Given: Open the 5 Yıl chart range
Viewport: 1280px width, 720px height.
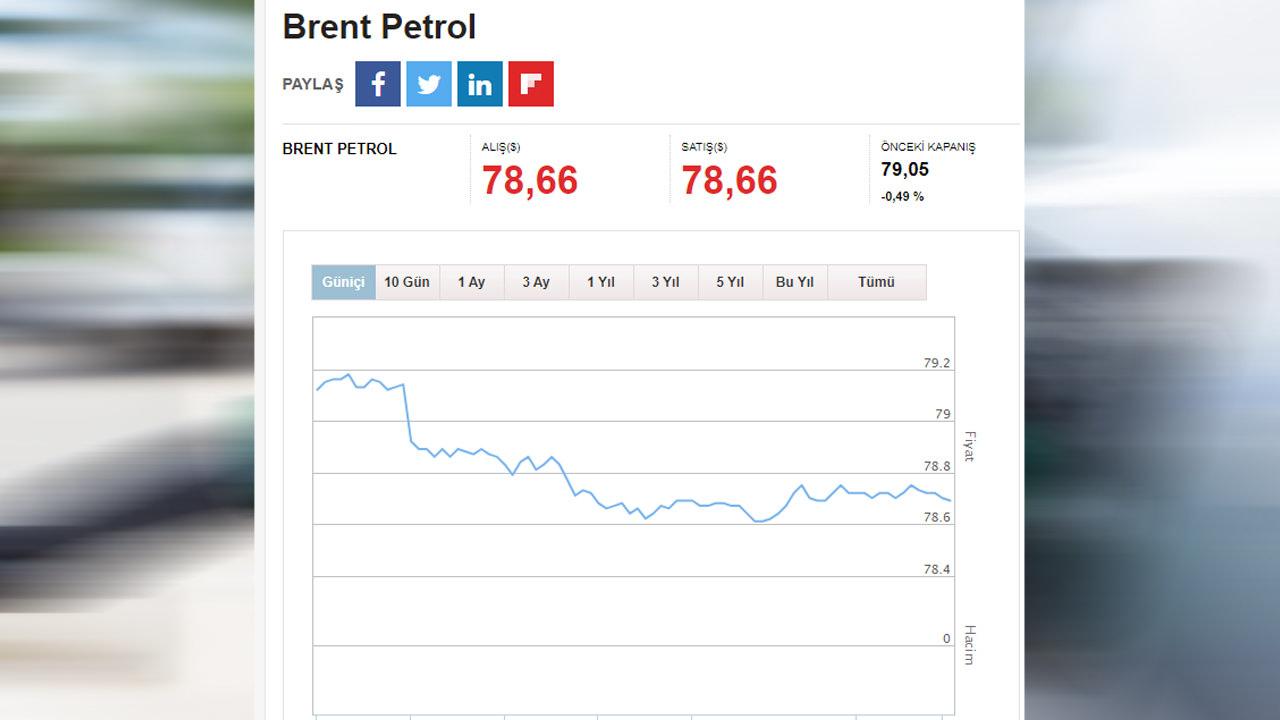Looking at the screenshot, I should [730, 282].
